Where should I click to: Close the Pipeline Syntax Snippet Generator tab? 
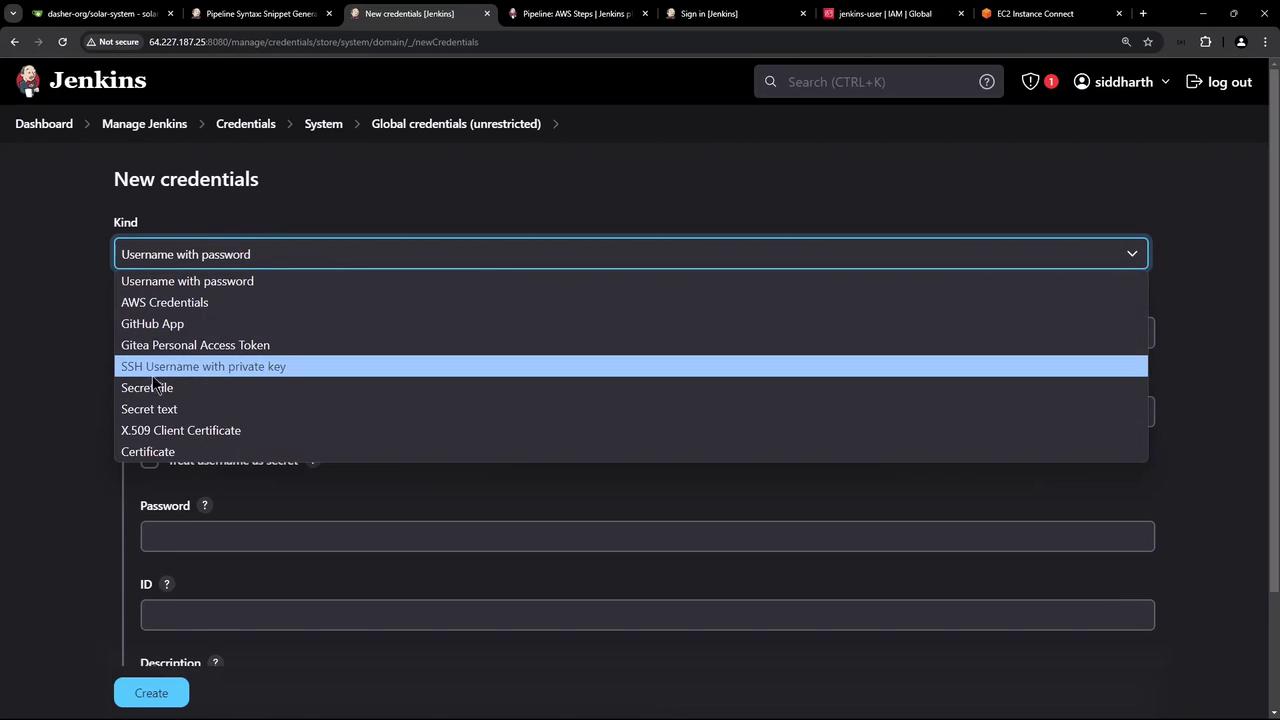click(x=329, y=14)
